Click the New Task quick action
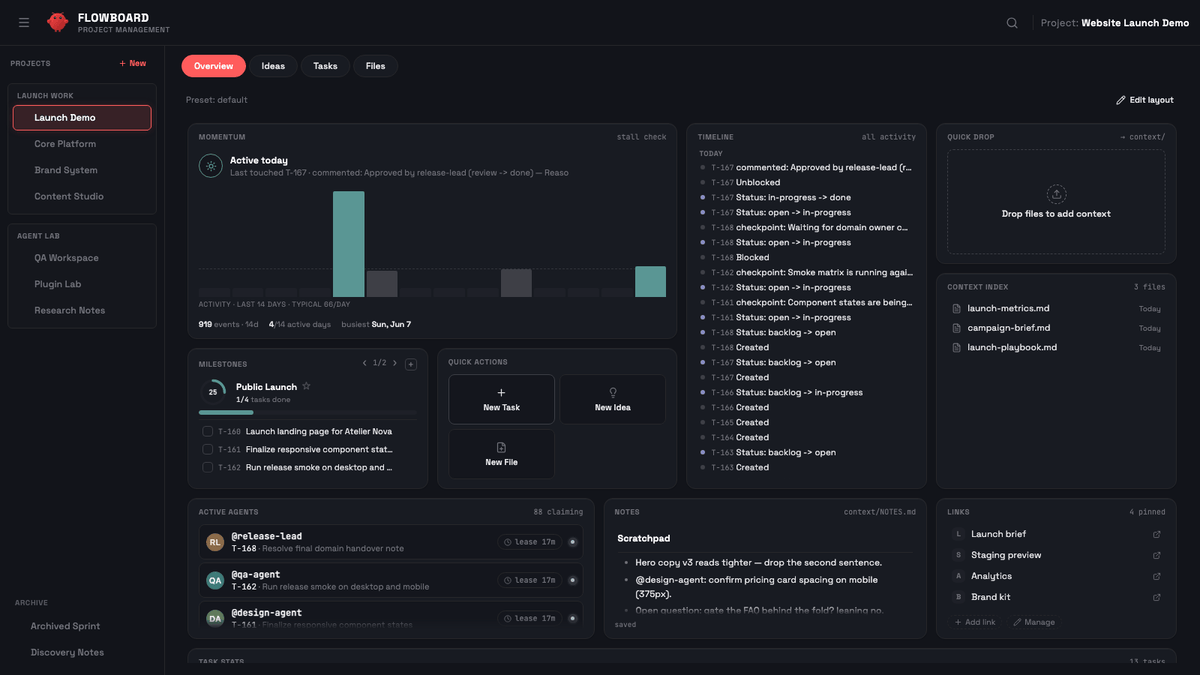This screenshot has width=1200, height=675. [x=501, y=399]
